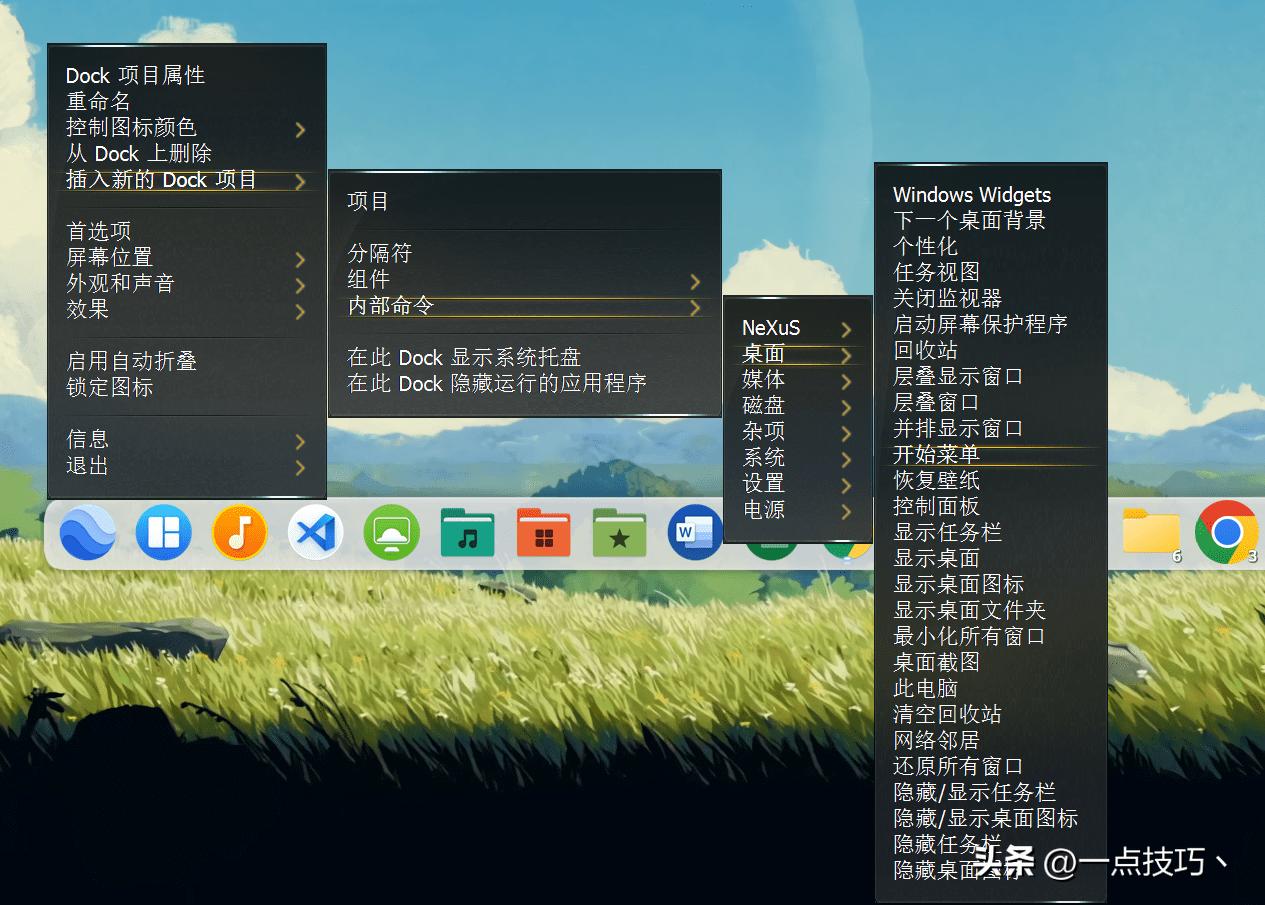This screenshot has height=905, width=1265.
Task: Launch Microsoft Word from the dock
Action: click(694, 533)
